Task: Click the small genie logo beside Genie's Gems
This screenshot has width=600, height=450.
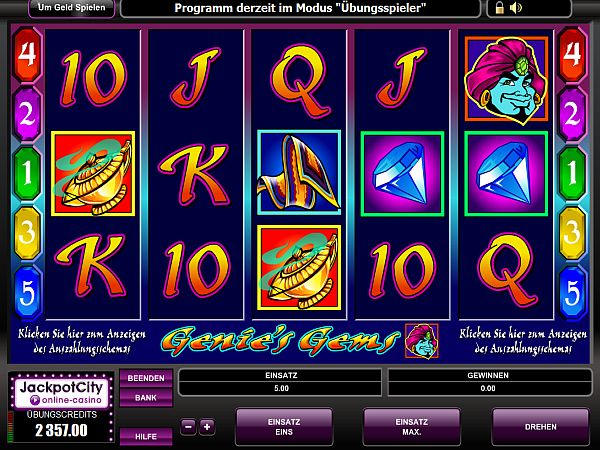Action: click(x=422, y=341)
